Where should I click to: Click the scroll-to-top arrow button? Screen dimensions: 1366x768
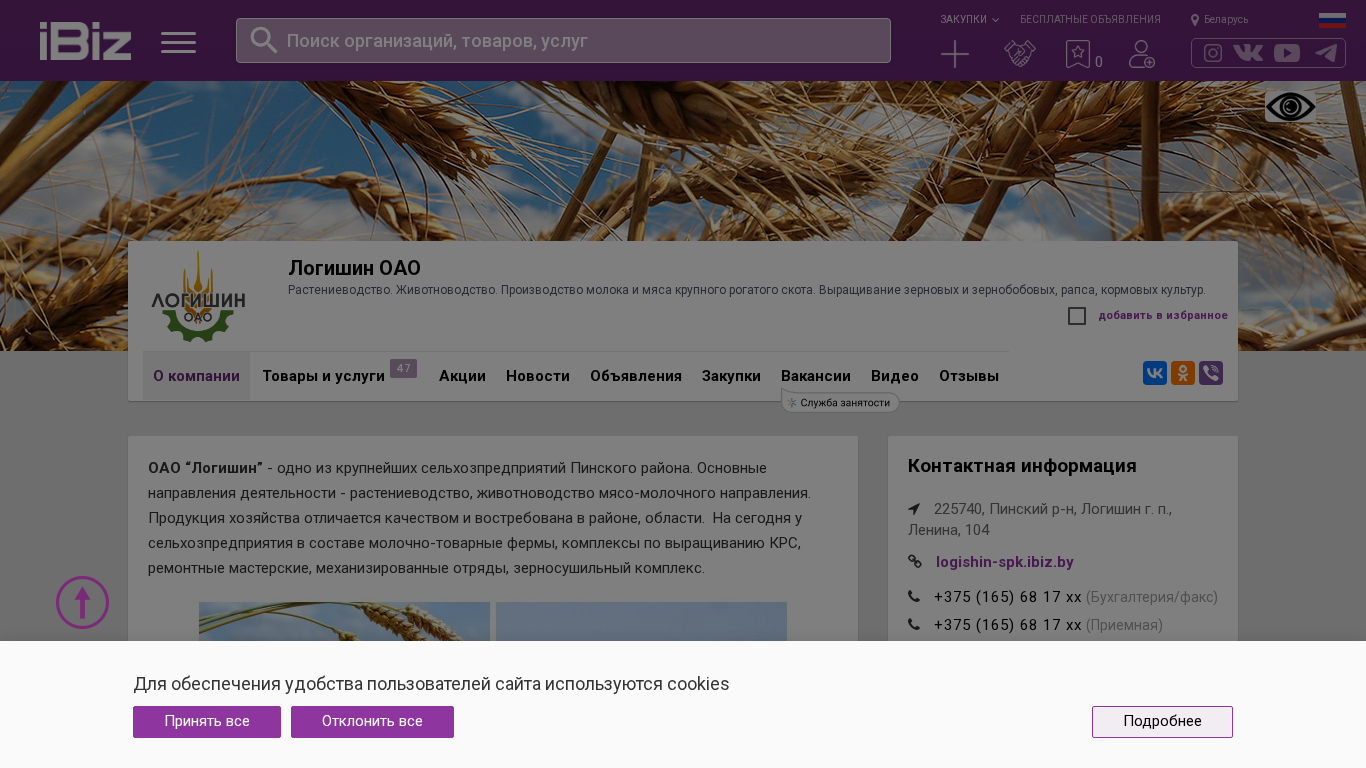pyautogui.click(x=82, y=602)
